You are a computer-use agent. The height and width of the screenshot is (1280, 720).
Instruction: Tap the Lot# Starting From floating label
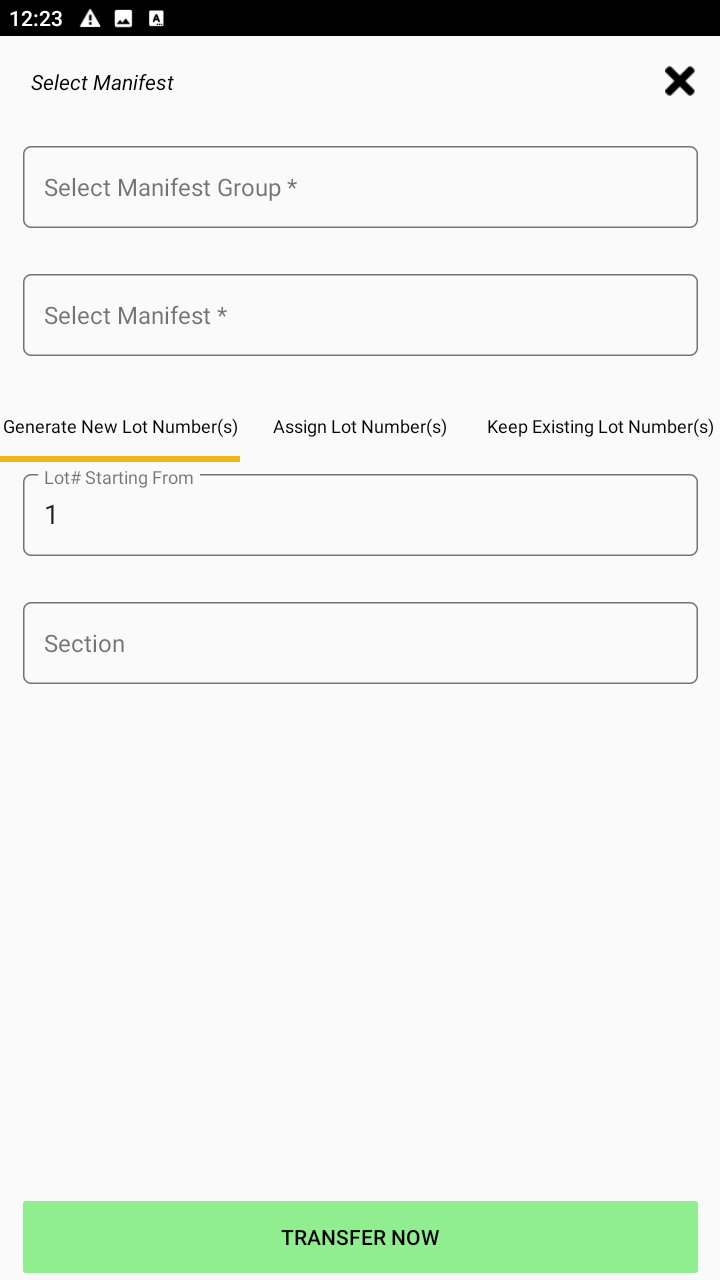click(x=118, y=478)
